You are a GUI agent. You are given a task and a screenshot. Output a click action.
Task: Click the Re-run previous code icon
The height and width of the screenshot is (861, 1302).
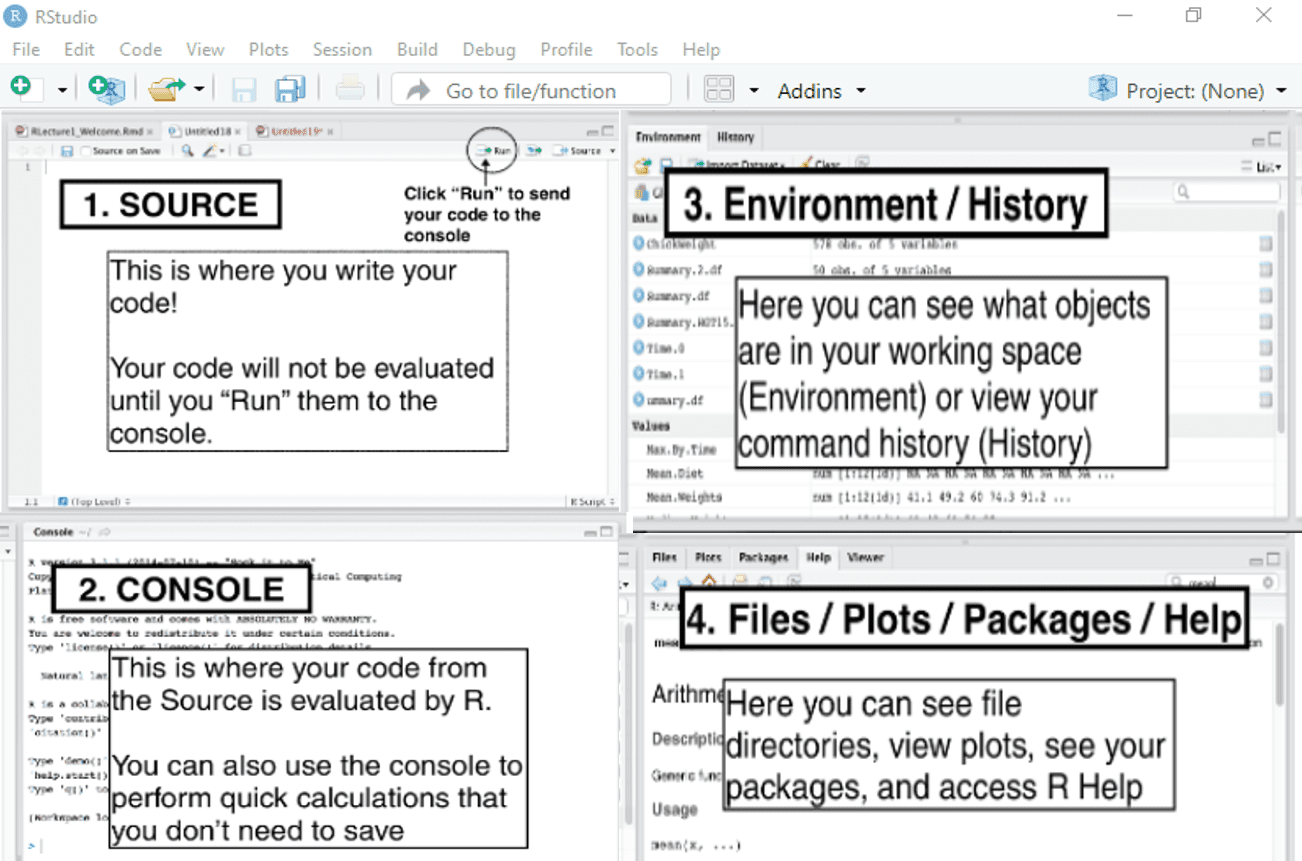click(x=534, y=150)
